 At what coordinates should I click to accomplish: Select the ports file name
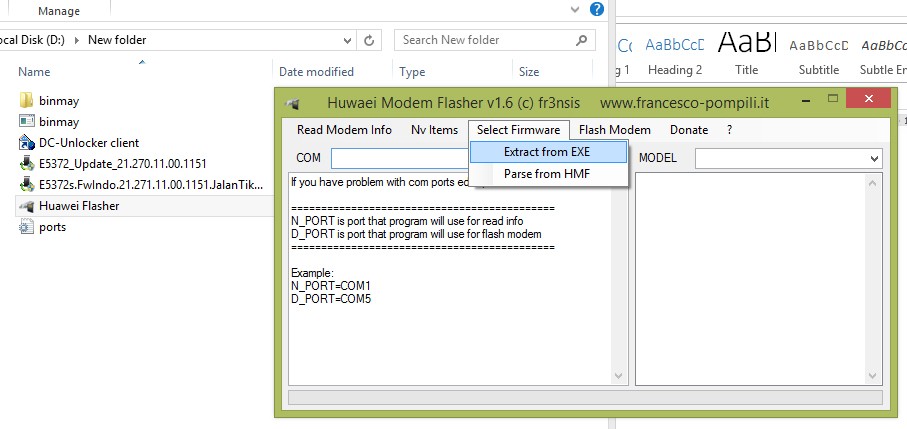tap(53, 227)
